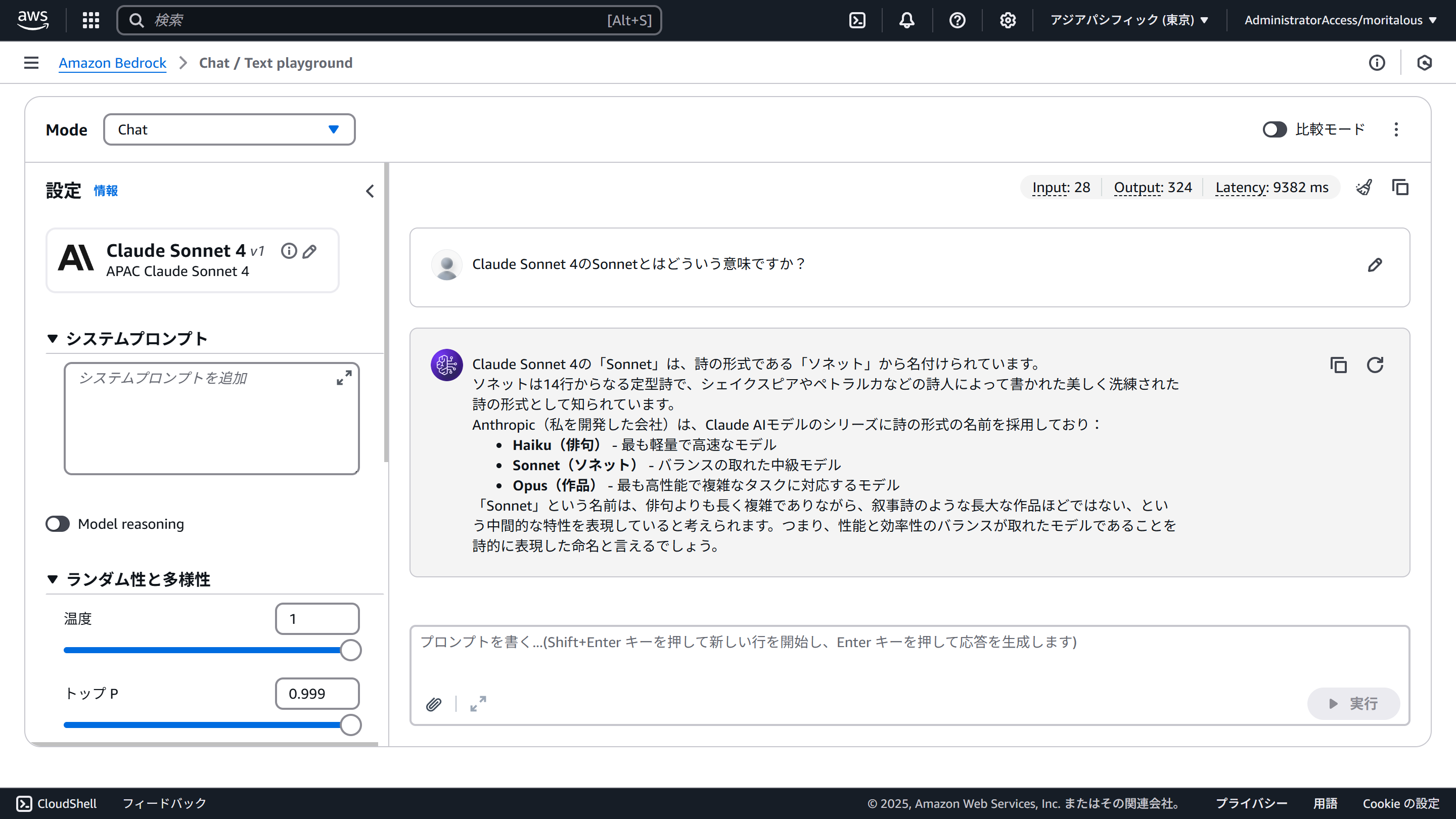Screen dimensions: 1456x819
Task: Clear the chat with the broom icon
Action: pos(1364,187)
